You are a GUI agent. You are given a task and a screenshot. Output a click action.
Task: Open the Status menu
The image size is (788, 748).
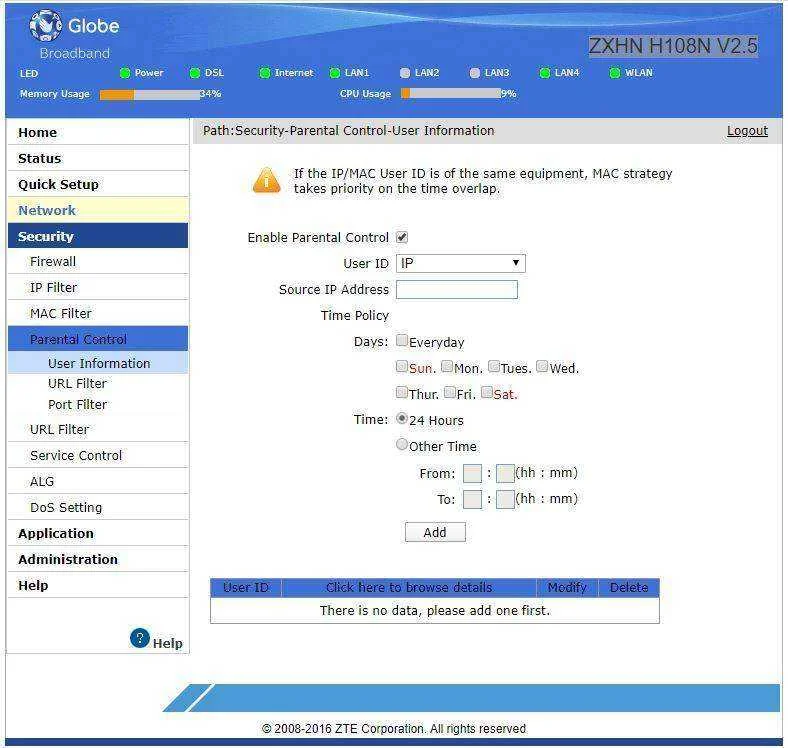[x=98, y=158]
